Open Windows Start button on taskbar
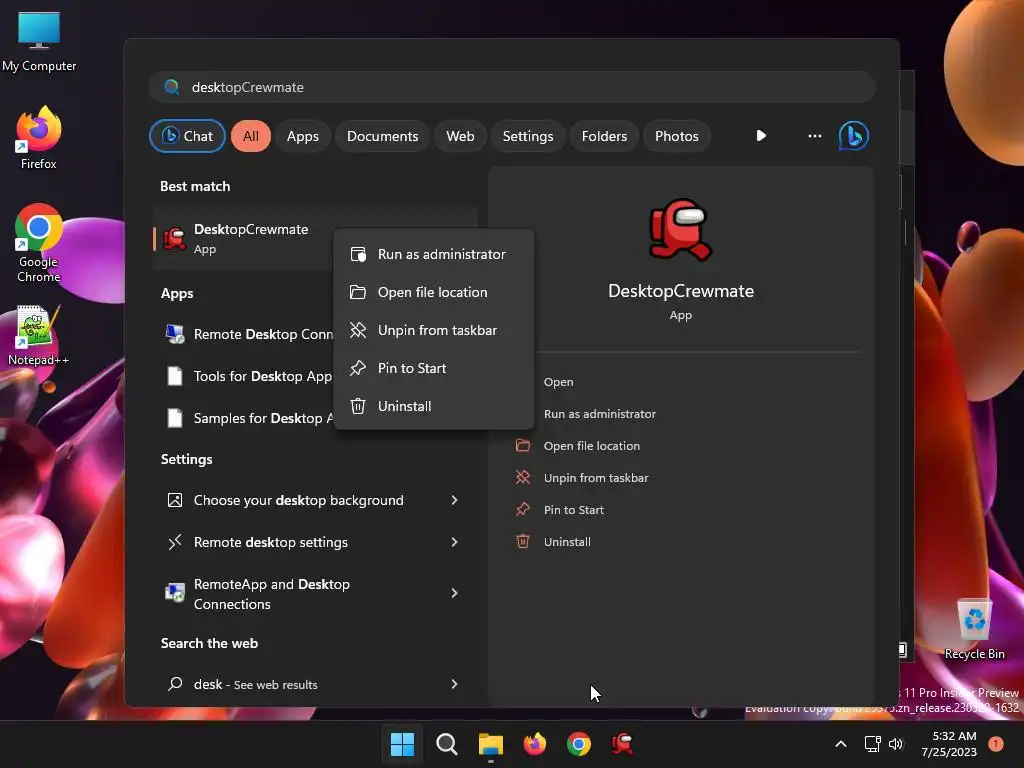The image size is (1024, 768). 402,744
